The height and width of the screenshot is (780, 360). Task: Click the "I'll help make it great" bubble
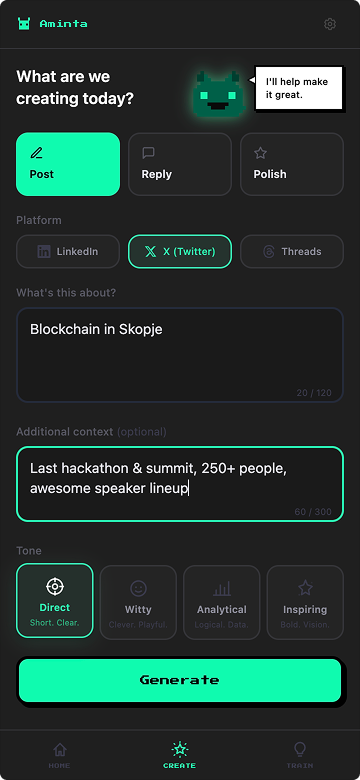(299, 88)
